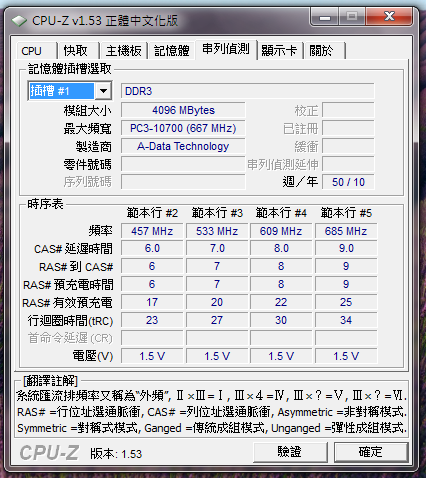
Task: Click the 457 MHz frequency cell
Action: pyautogui.click(x=152, y=231)
